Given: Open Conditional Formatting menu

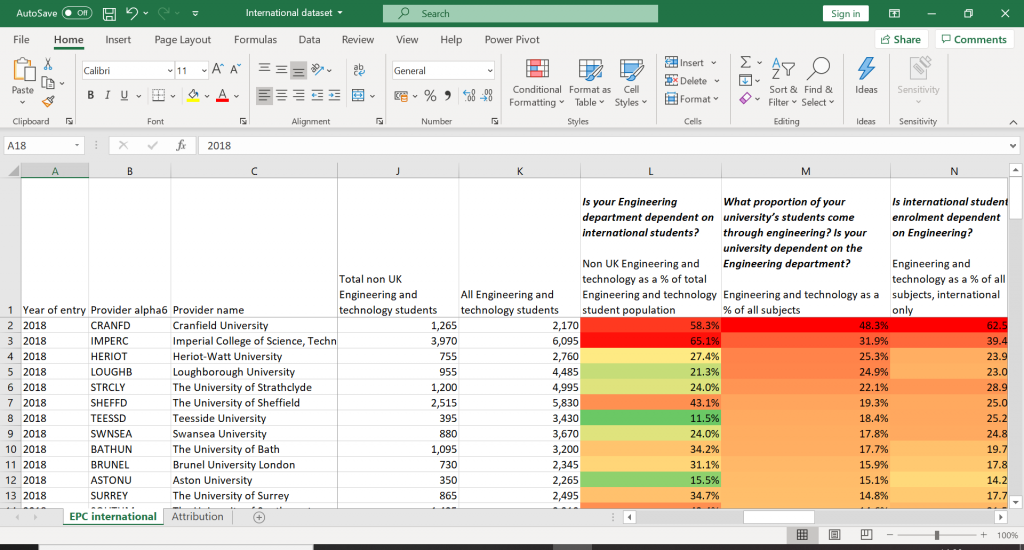Looking at the screenshot, I should (x=537, y=83).
